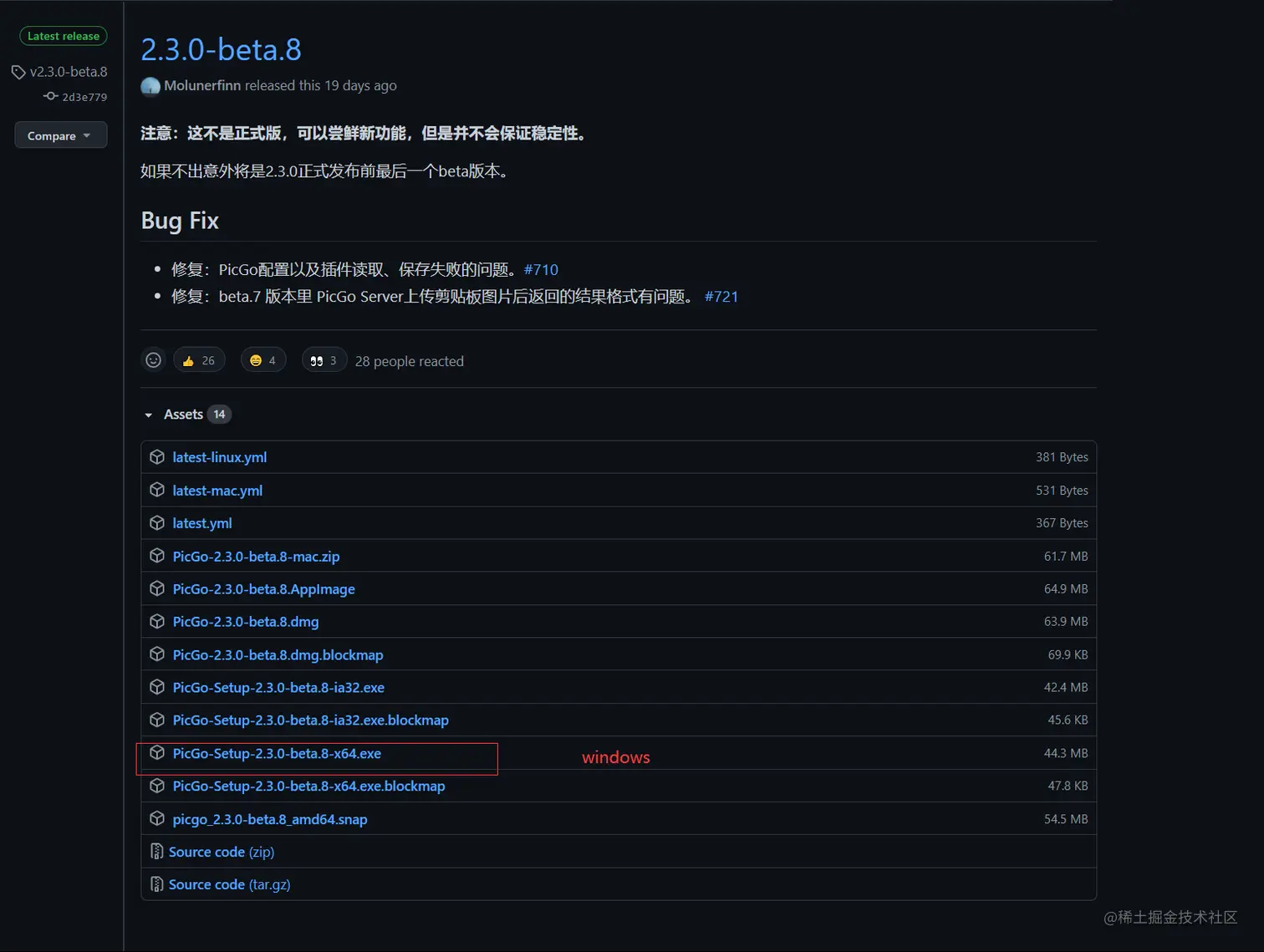Download PicGo-Setup x64.exe.blockmap file
Screen dimensions: 1264x952
pyautogui.click(x=308, y=787)
